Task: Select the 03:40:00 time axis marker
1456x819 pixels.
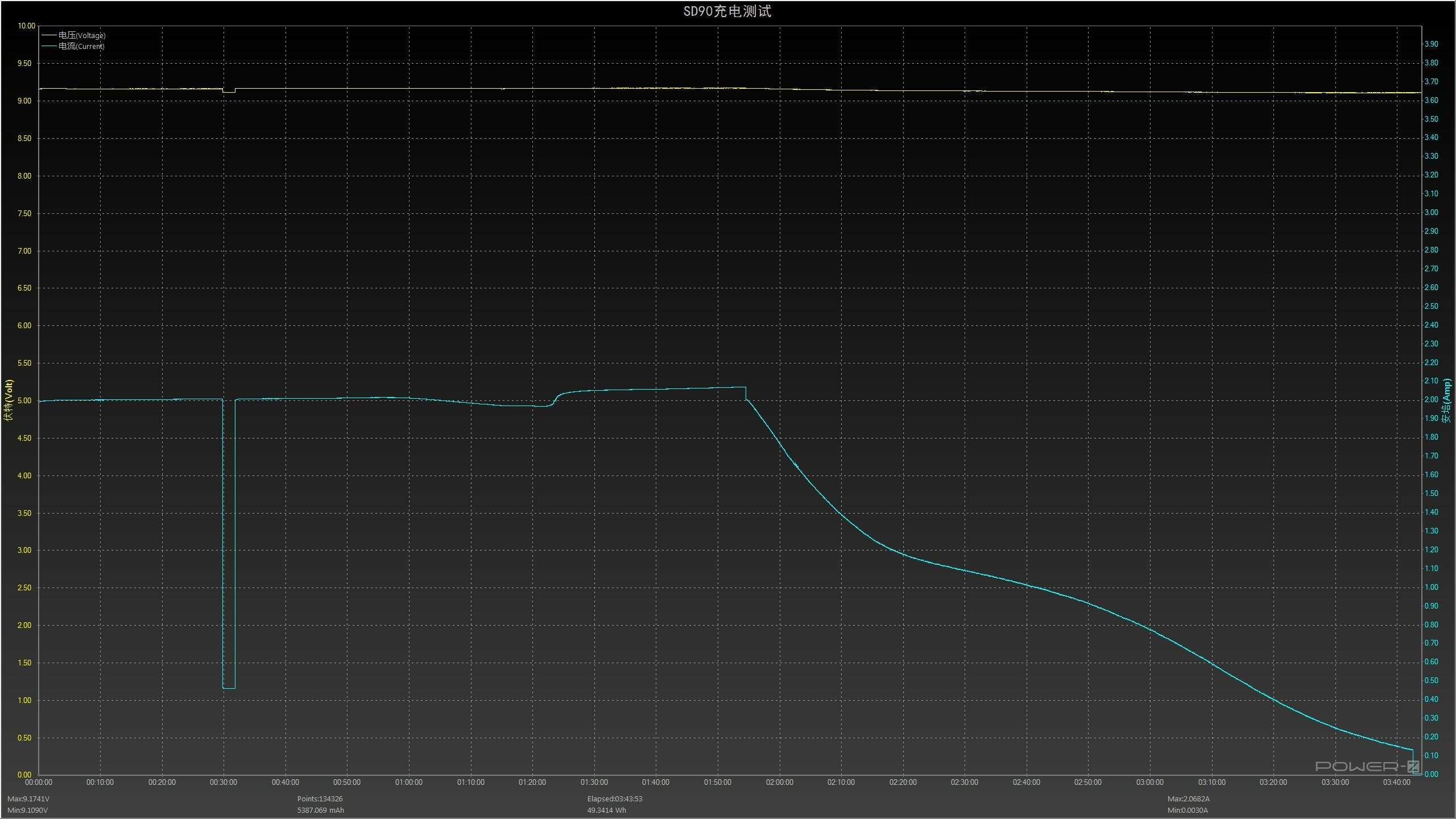Action: coord(1397,782)
